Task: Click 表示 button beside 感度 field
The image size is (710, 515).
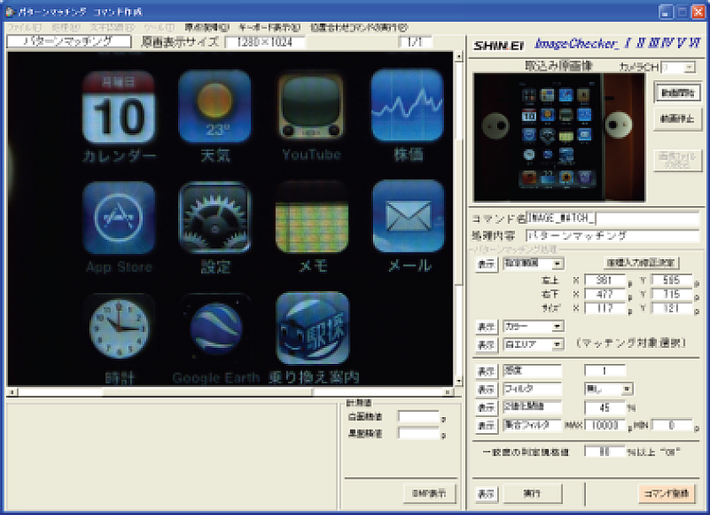Action: 486,371
